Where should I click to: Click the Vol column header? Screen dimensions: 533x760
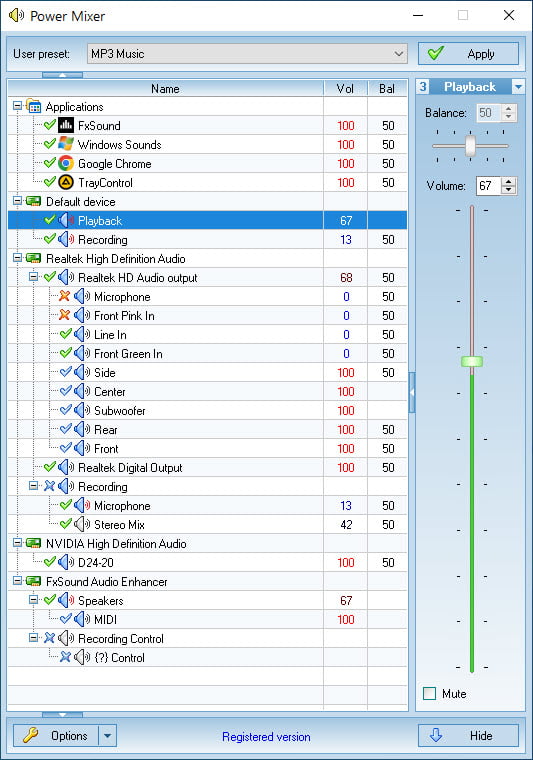pos(345,89)
